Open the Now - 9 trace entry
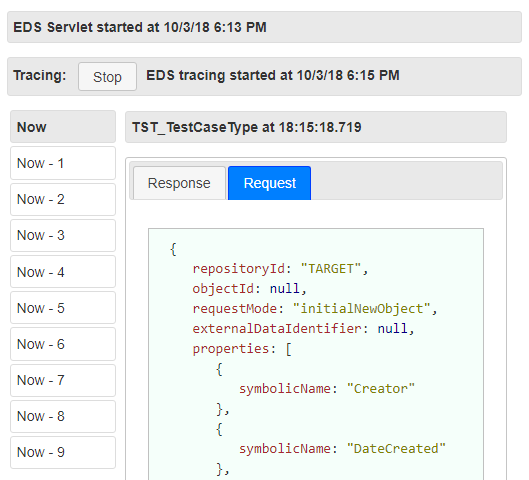 pyautogui.click(x=63, y=453)
